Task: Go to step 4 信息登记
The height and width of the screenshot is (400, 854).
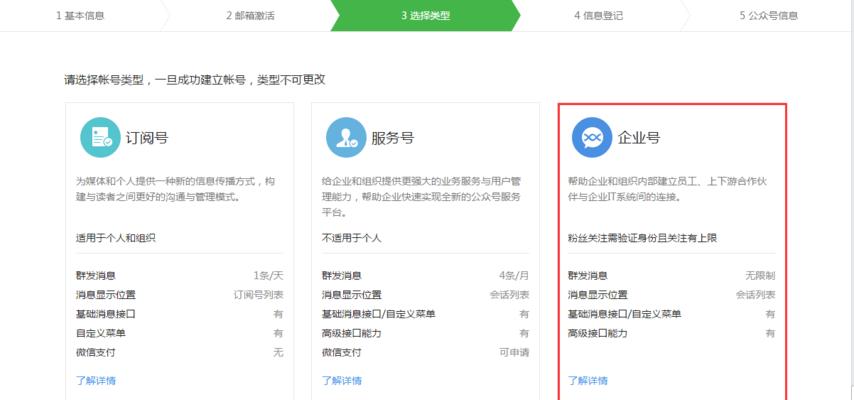Action: point(599,16)
